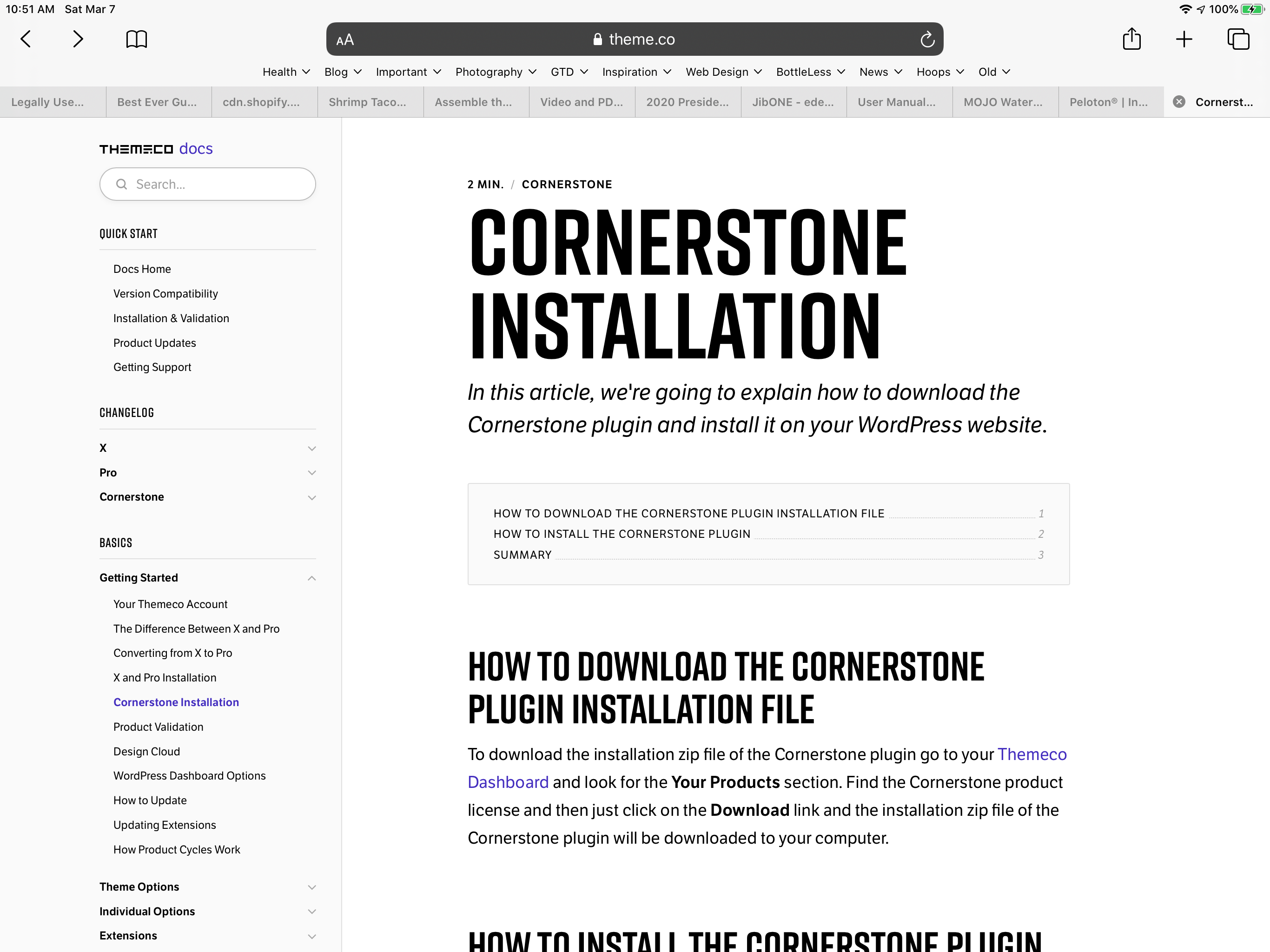Jump to How to Install the Cornerstone Plugin

click(622, 534)
